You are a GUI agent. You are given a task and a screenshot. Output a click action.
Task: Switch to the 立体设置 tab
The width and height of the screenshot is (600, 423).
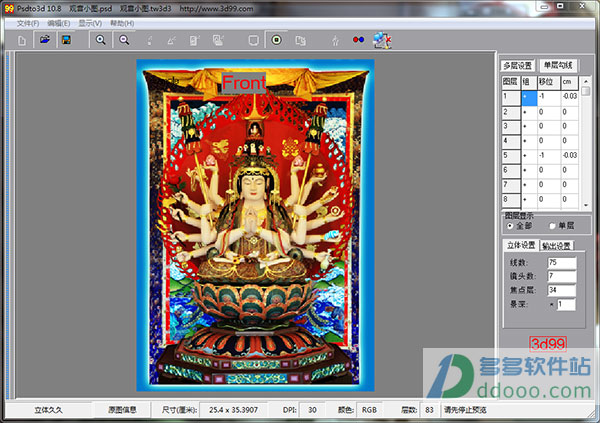pos(521,245)
